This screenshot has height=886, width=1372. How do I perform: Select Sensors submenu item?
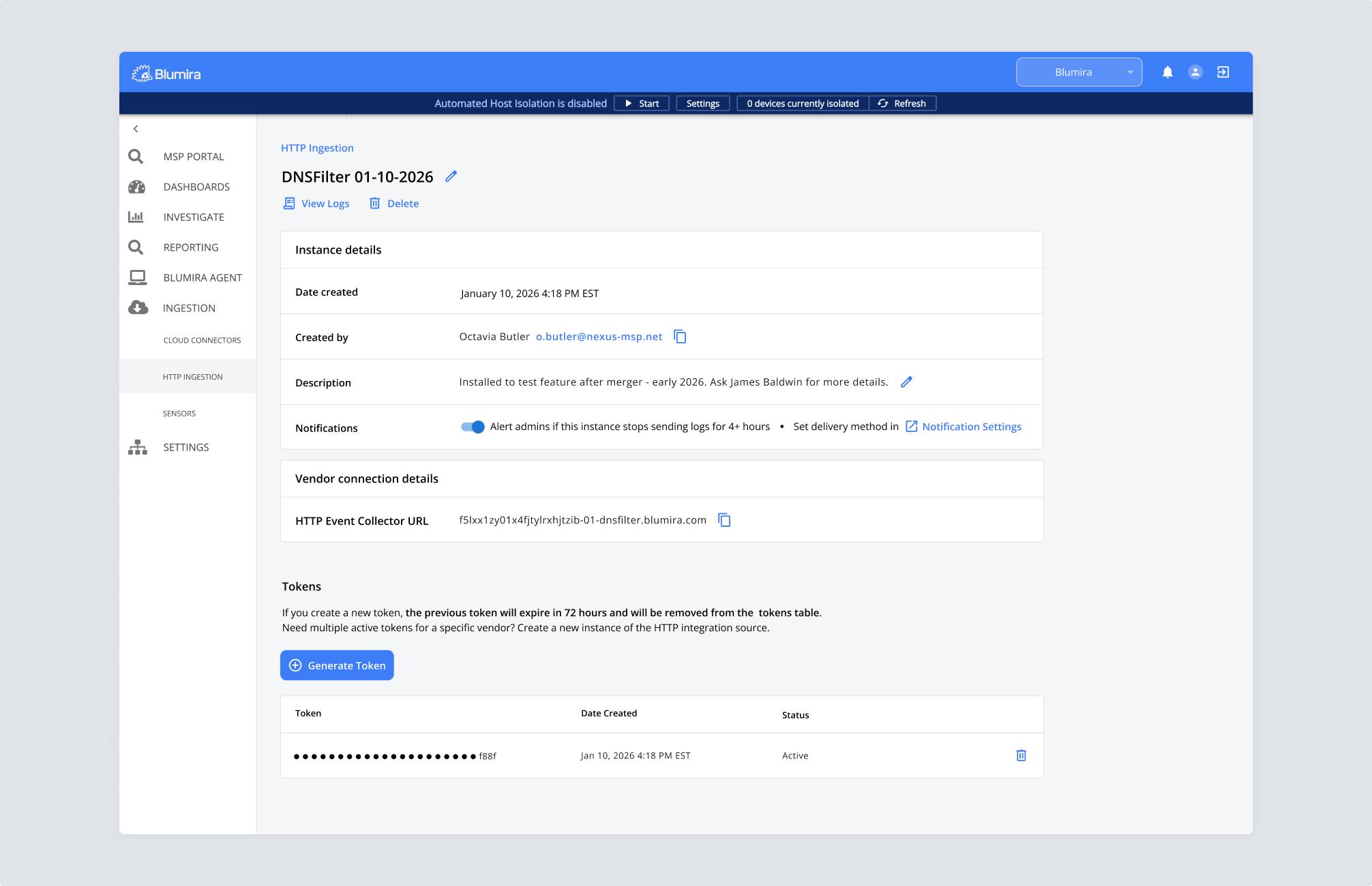179,414
